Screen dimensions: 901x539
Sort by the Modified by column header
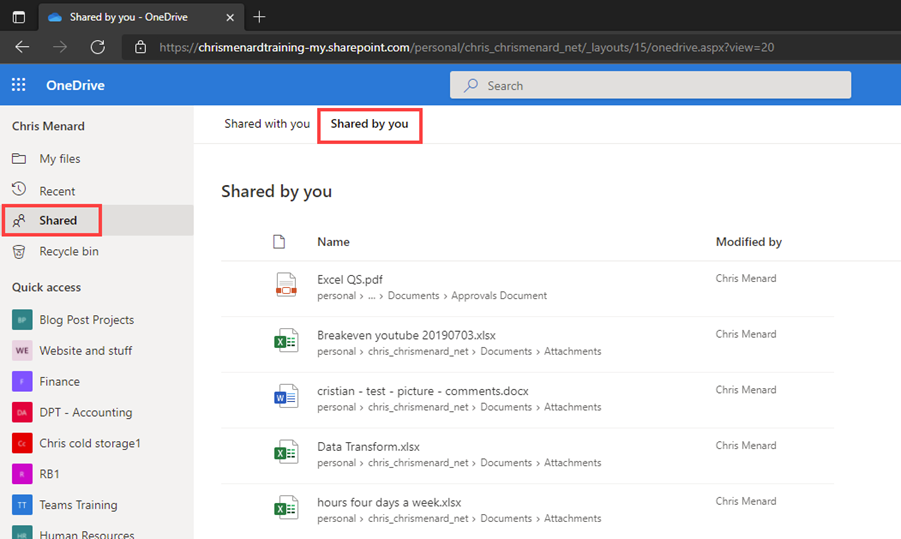click(749, 242)
